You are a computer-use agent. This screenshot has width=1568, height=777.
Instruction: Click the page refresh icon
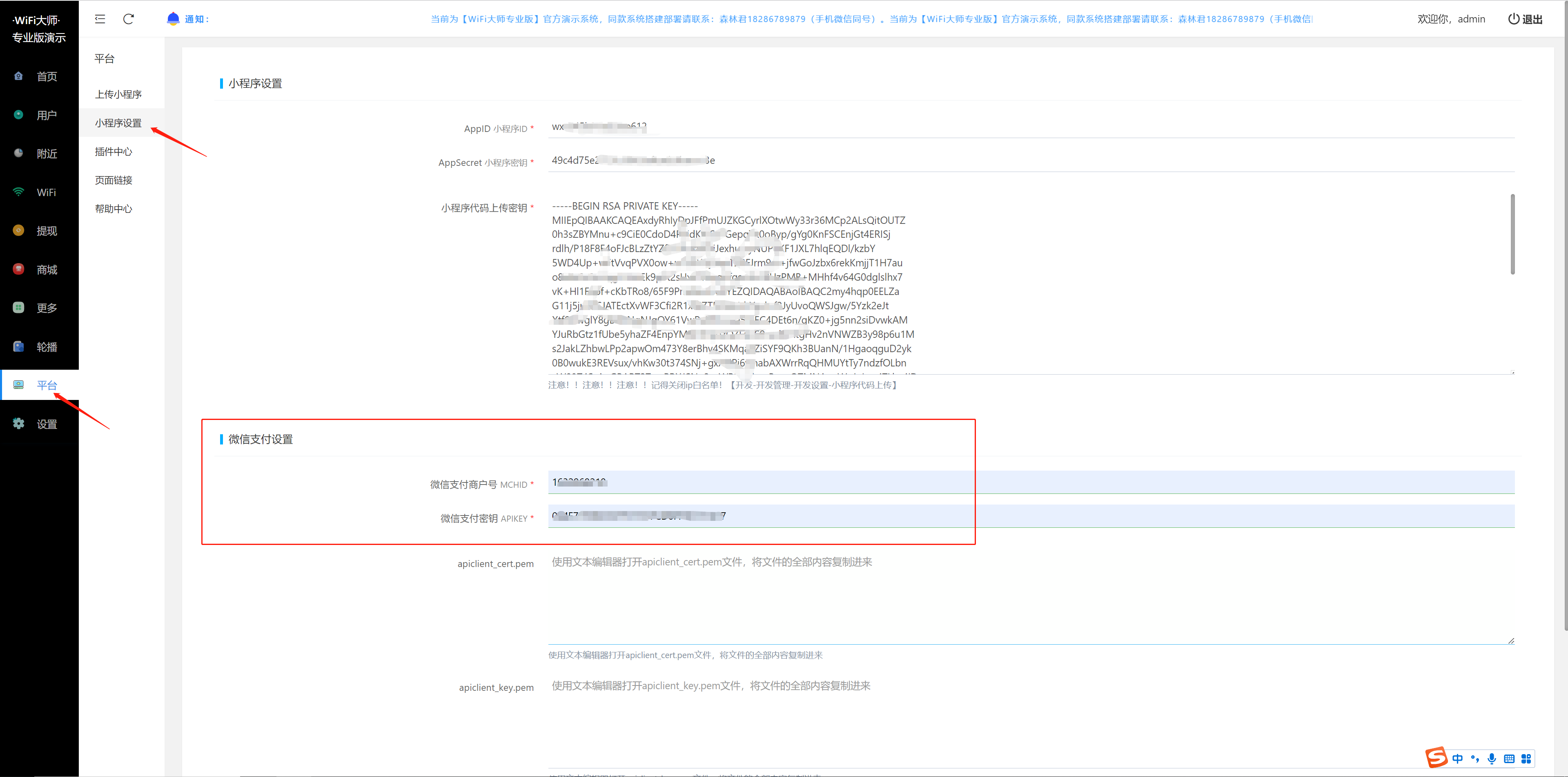tap(129, 19)
